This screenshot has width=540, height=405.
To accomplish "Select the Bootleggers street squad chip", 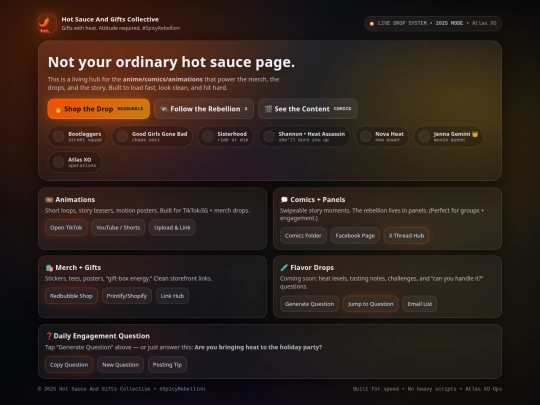I will tap(77, 136).
